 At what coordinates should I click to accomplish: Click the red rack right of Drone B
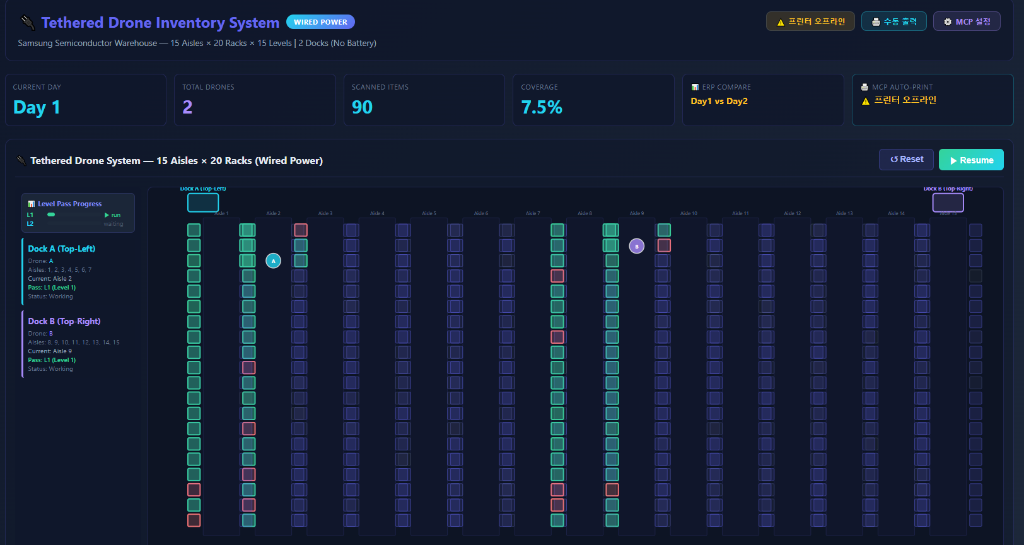(x=664, y=245)
